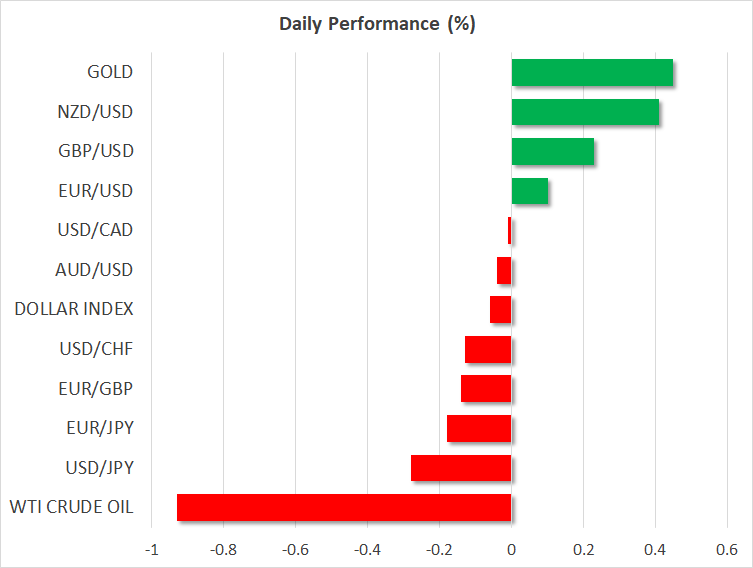Screen dimensions: 753x568
Task: Click the USD/CAD axis label
Action: (x=95, y=230)
